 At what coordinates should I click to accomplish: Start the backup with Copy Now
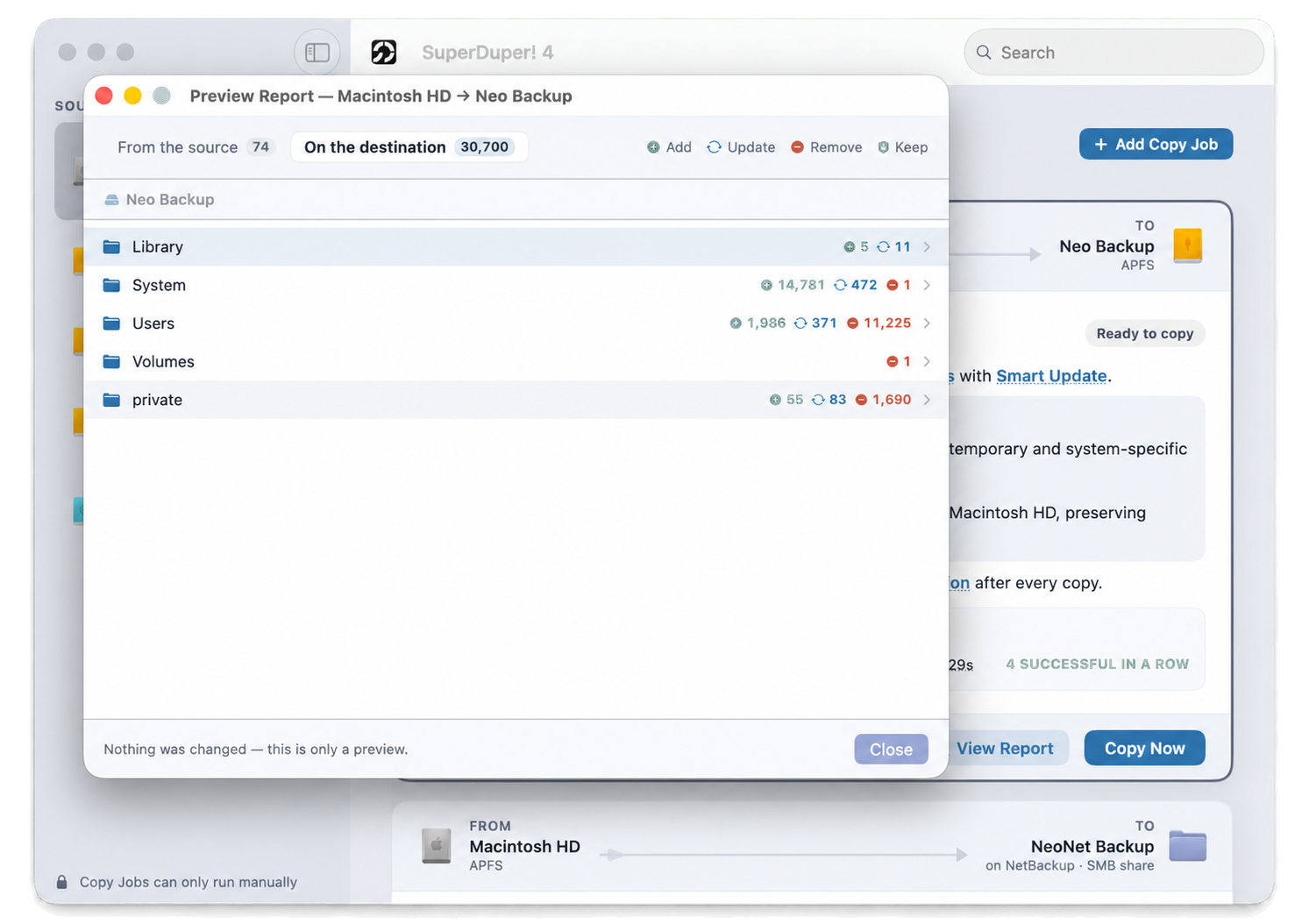point(1144,748)
